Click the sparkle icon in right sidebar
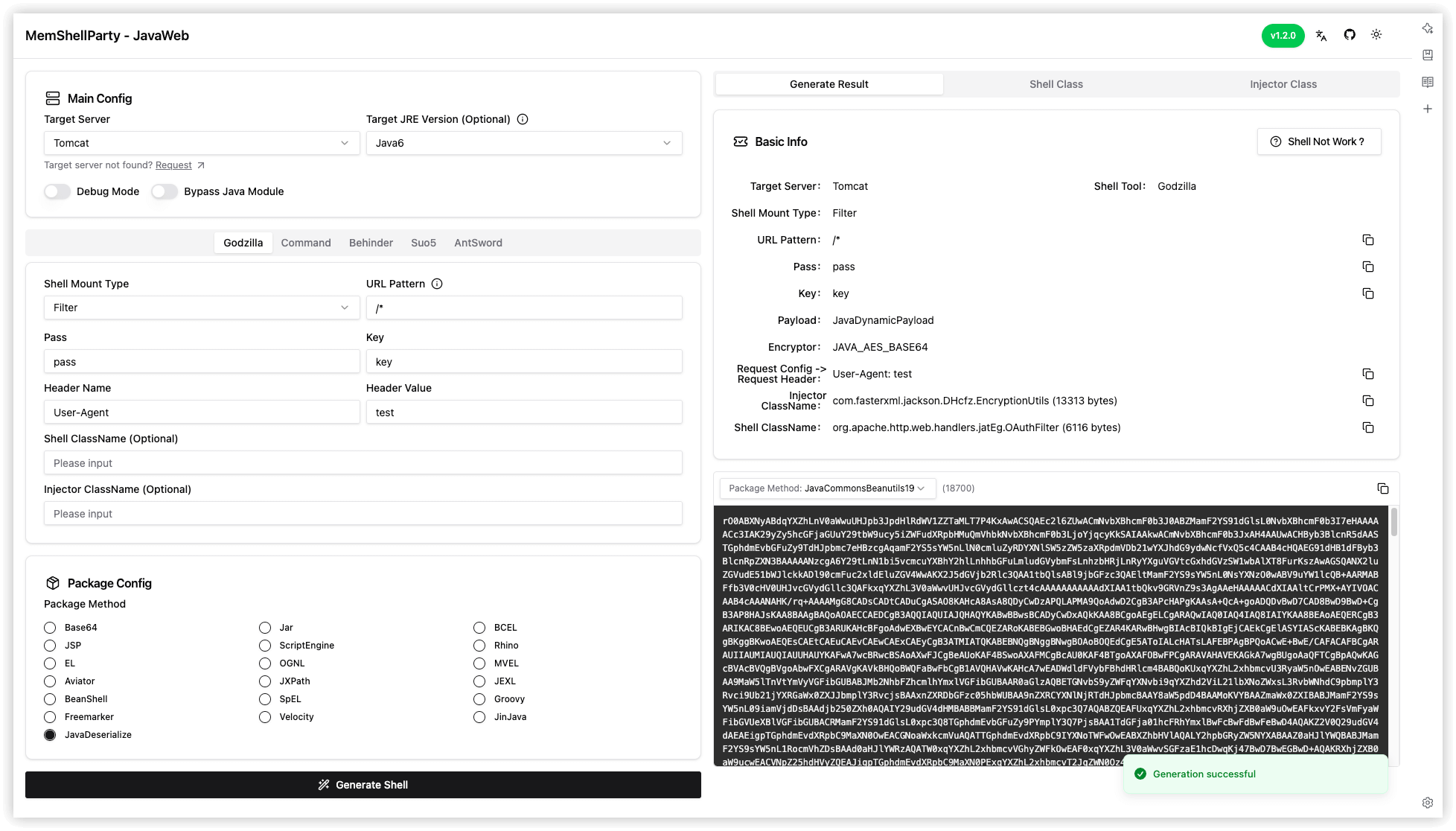This screenshot has width=1456, height=831. (1428, 28)
